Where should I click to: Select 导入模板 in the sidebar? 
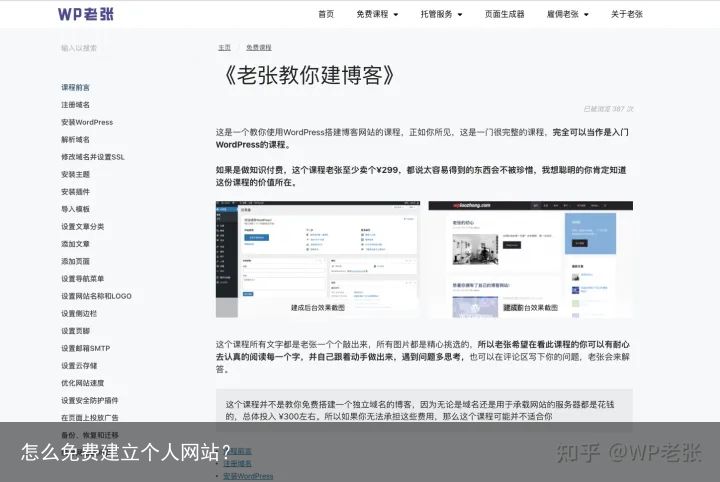click(x=75, y=209)
